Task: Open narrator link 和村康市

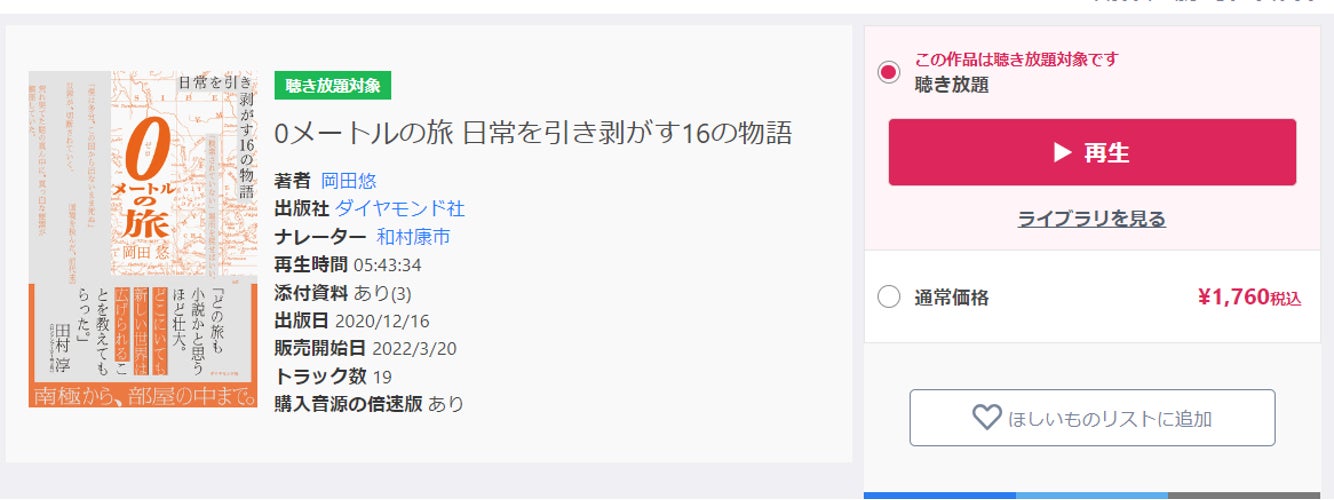Action: [413, 237]
